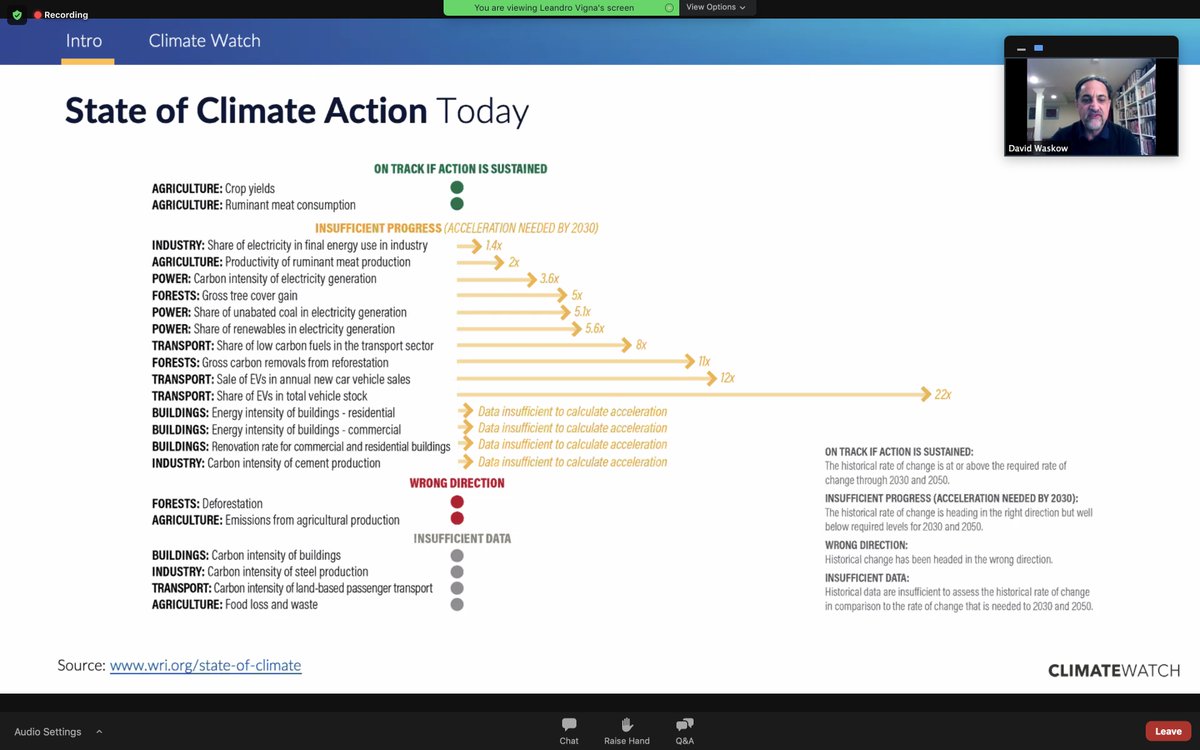The height and width of the screenshot is (750, 1200).
Task: Open the Q&A panel
Action: pyautogui.click(x=685, y=731)
